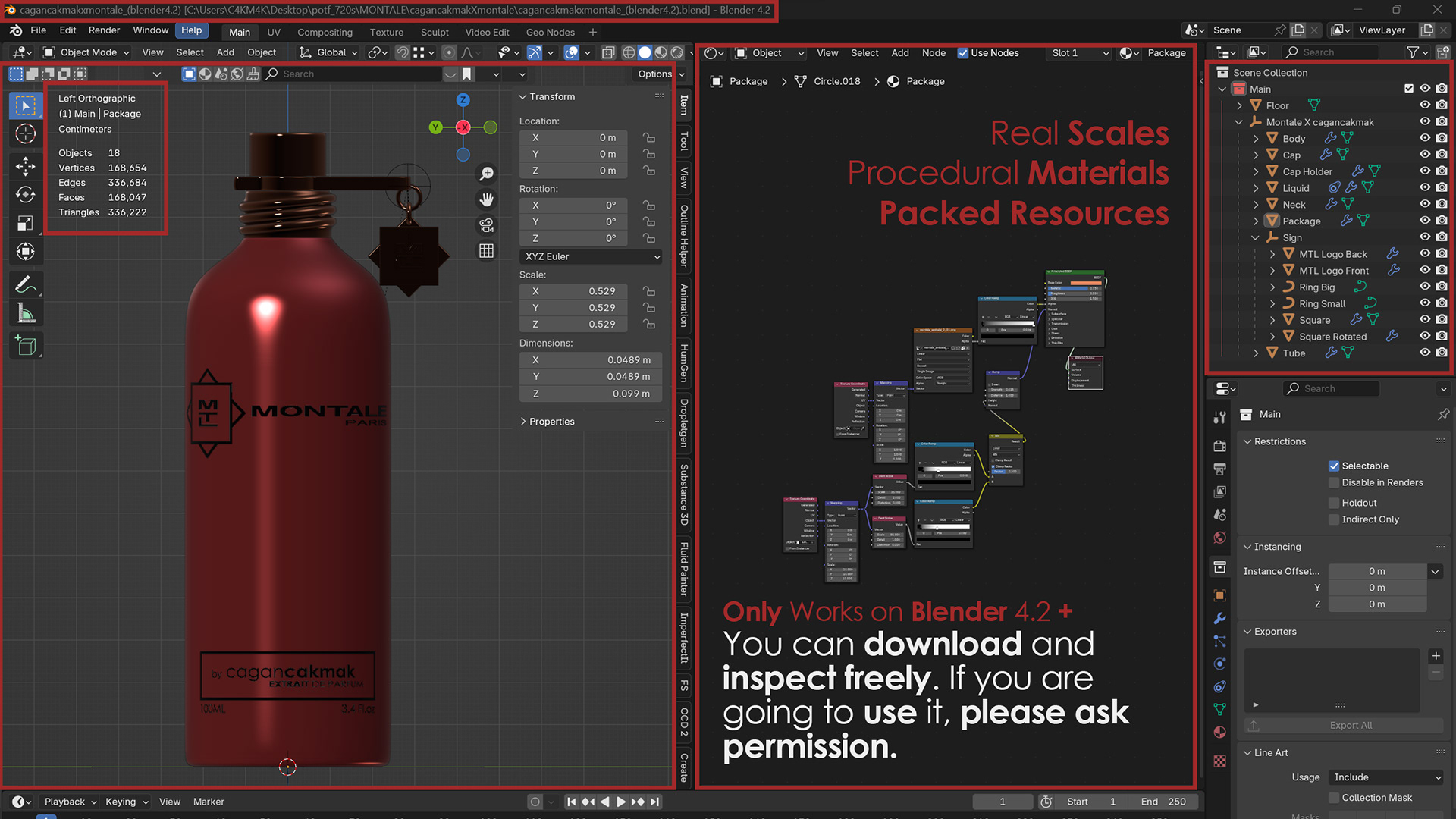Select the Move tool in viewport toolbar

point(25,166)
